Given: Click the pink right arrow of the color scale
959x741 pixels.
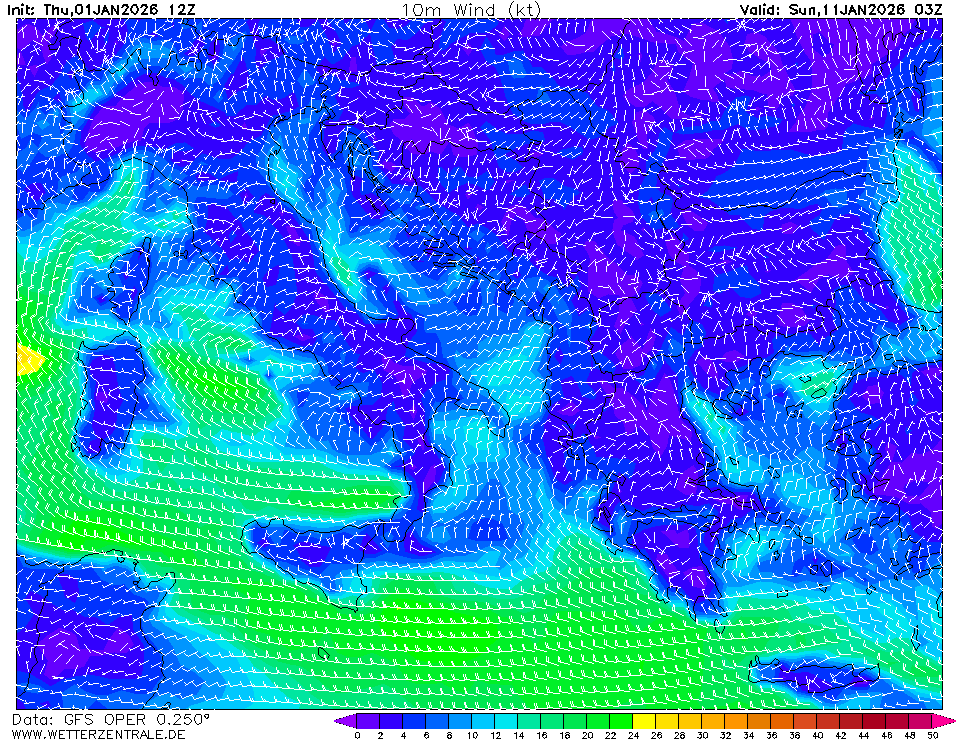Looking at the screenshot, I should [x=946, y=720].
